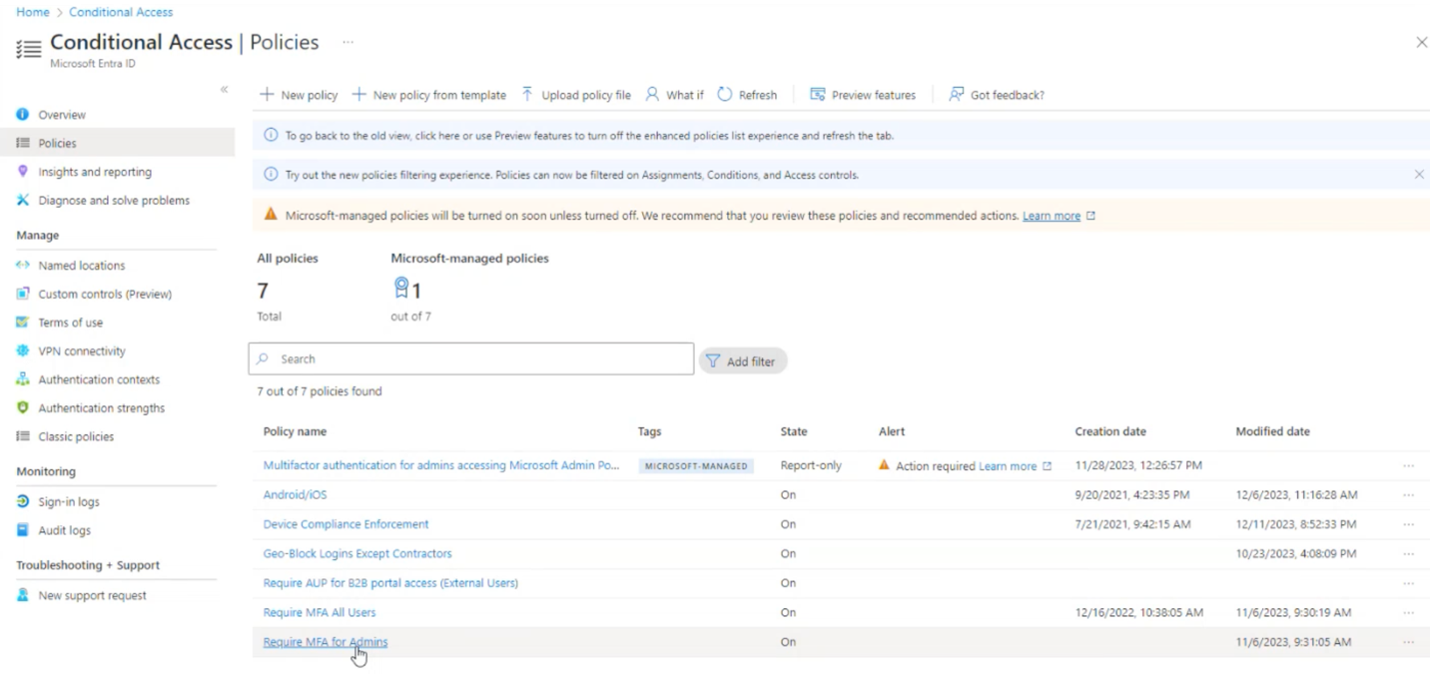Go to Insights and reporting

[94, 172]
